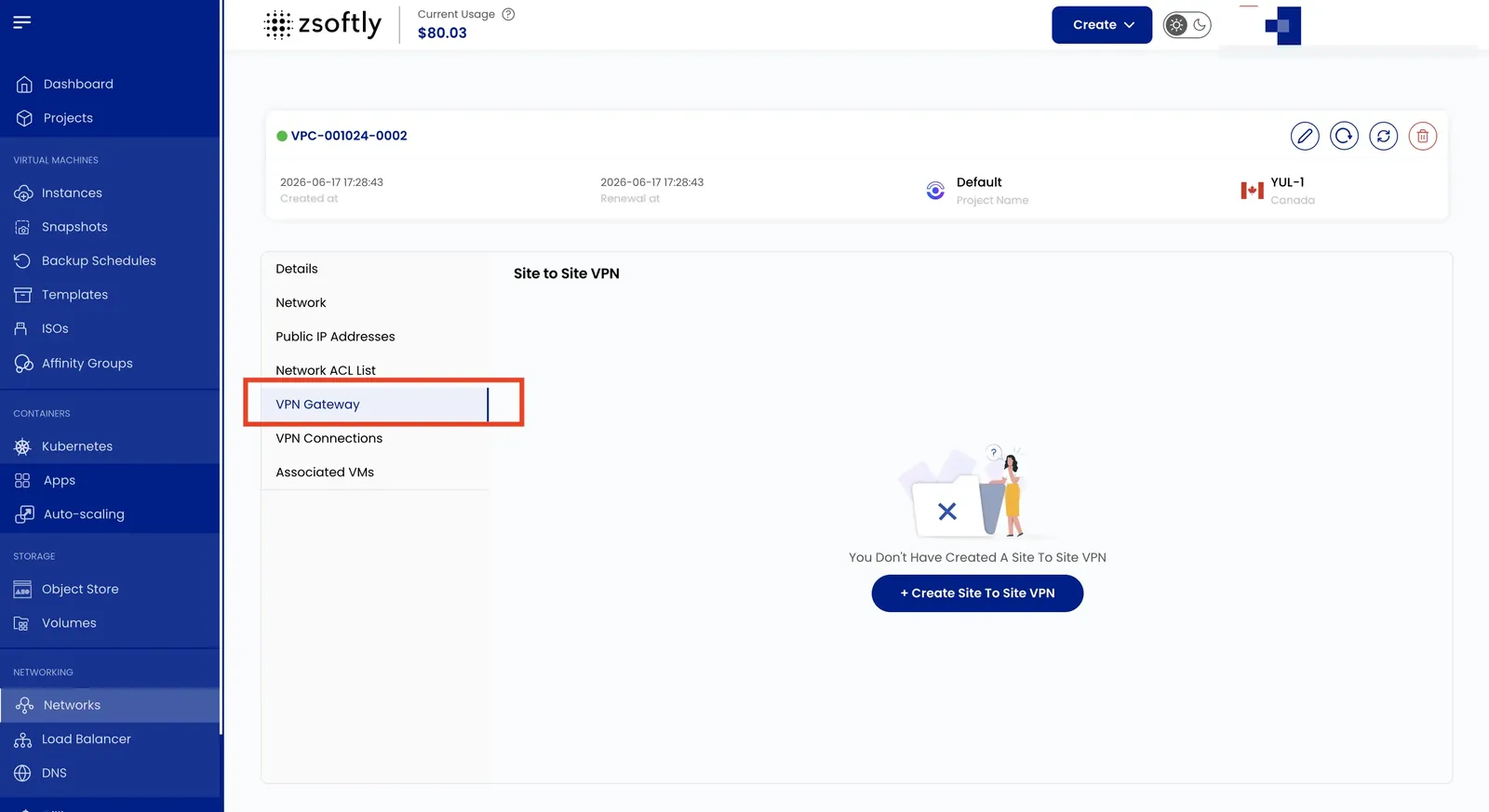This screenshot has width=1489, height=812.
Task: Refresh VPC details with sync icon
Action: [x=1383, y=137]
